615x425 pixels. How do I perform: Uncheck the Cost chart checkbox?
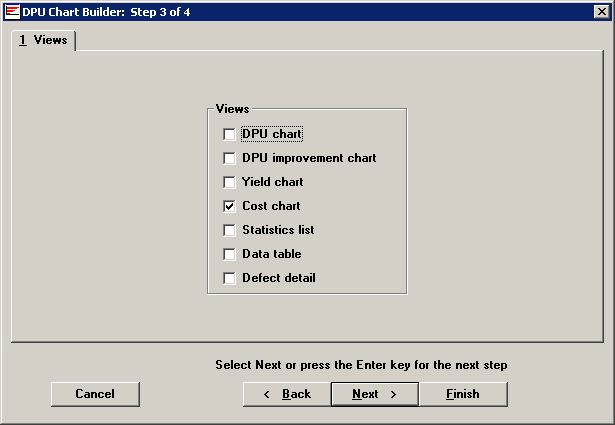230,206
